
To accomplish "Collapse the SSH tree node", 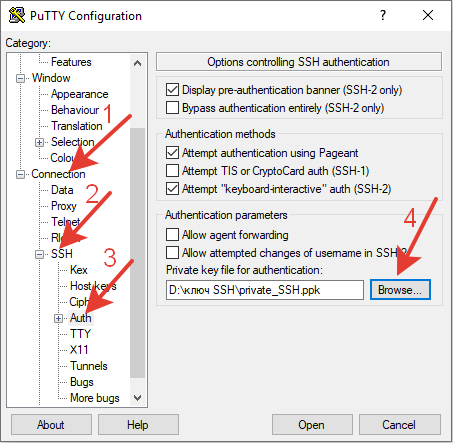I will click(39, 255).
